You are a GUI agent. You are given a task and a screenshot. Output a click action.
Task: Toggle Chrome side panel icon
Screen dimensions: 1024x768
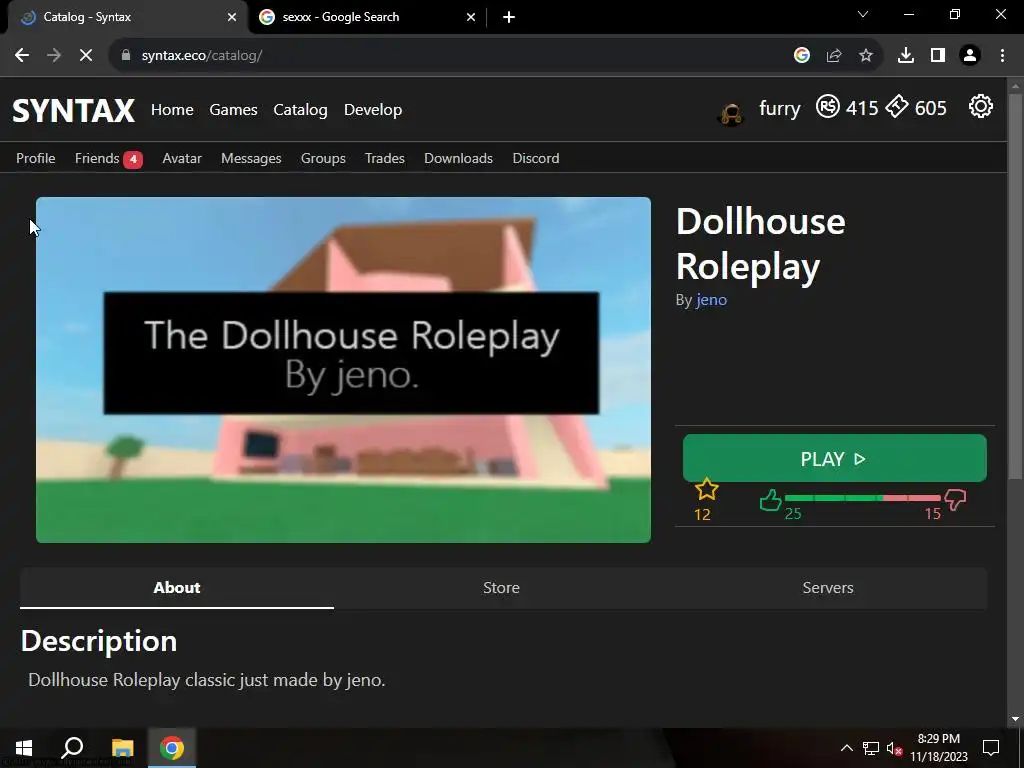[x=938, y=56]
